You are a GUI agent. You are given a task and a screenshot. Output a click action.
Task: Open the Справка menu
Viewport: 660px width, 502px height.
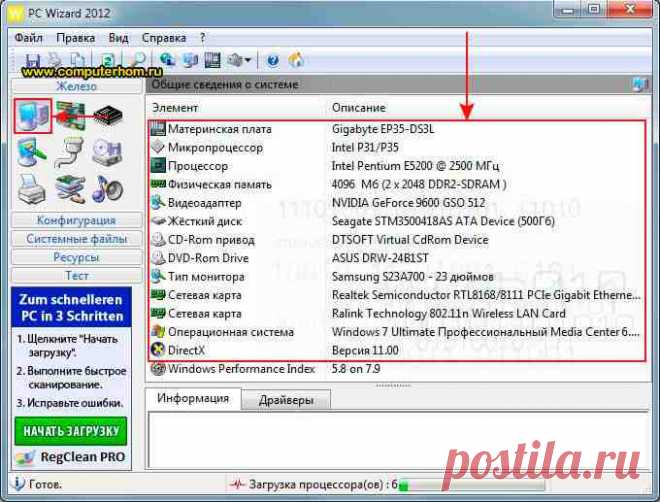point(164,38)
